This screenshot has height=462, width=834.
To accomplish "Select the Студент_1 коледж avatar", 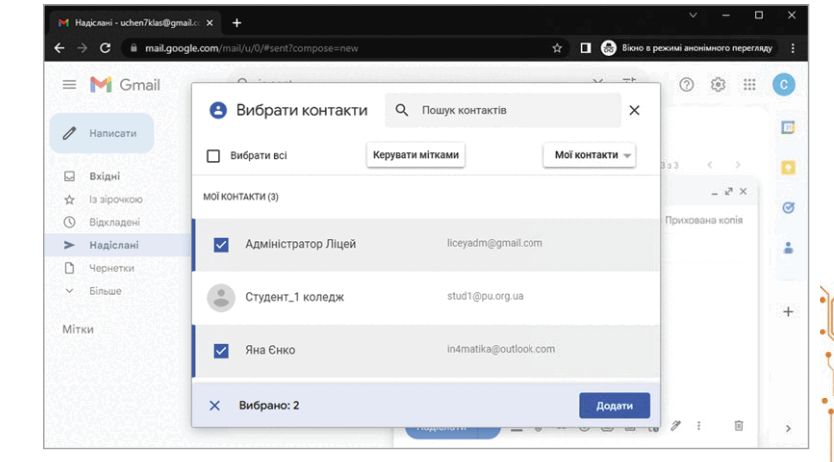I will (221, 298).
